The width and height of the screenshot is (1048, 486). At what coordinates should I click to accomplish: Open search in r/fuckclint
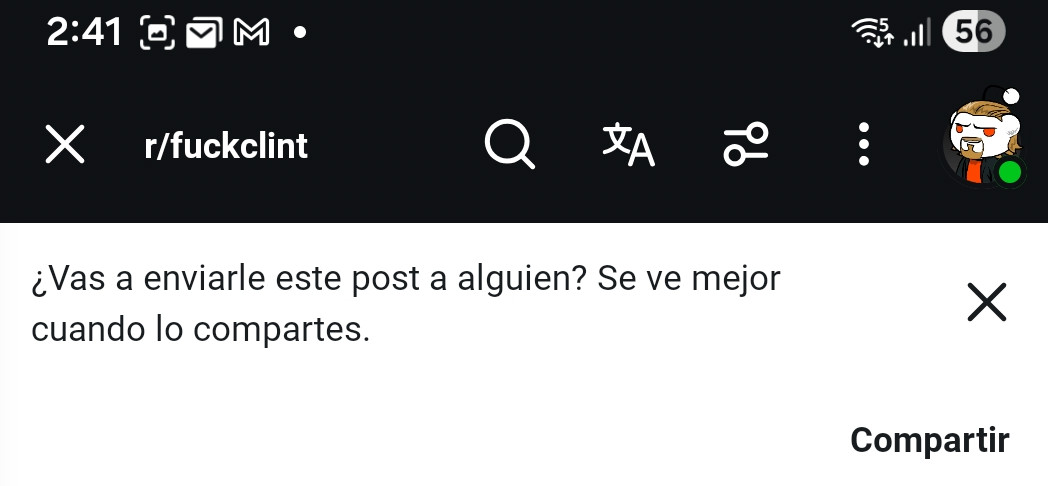click(509, 144)
